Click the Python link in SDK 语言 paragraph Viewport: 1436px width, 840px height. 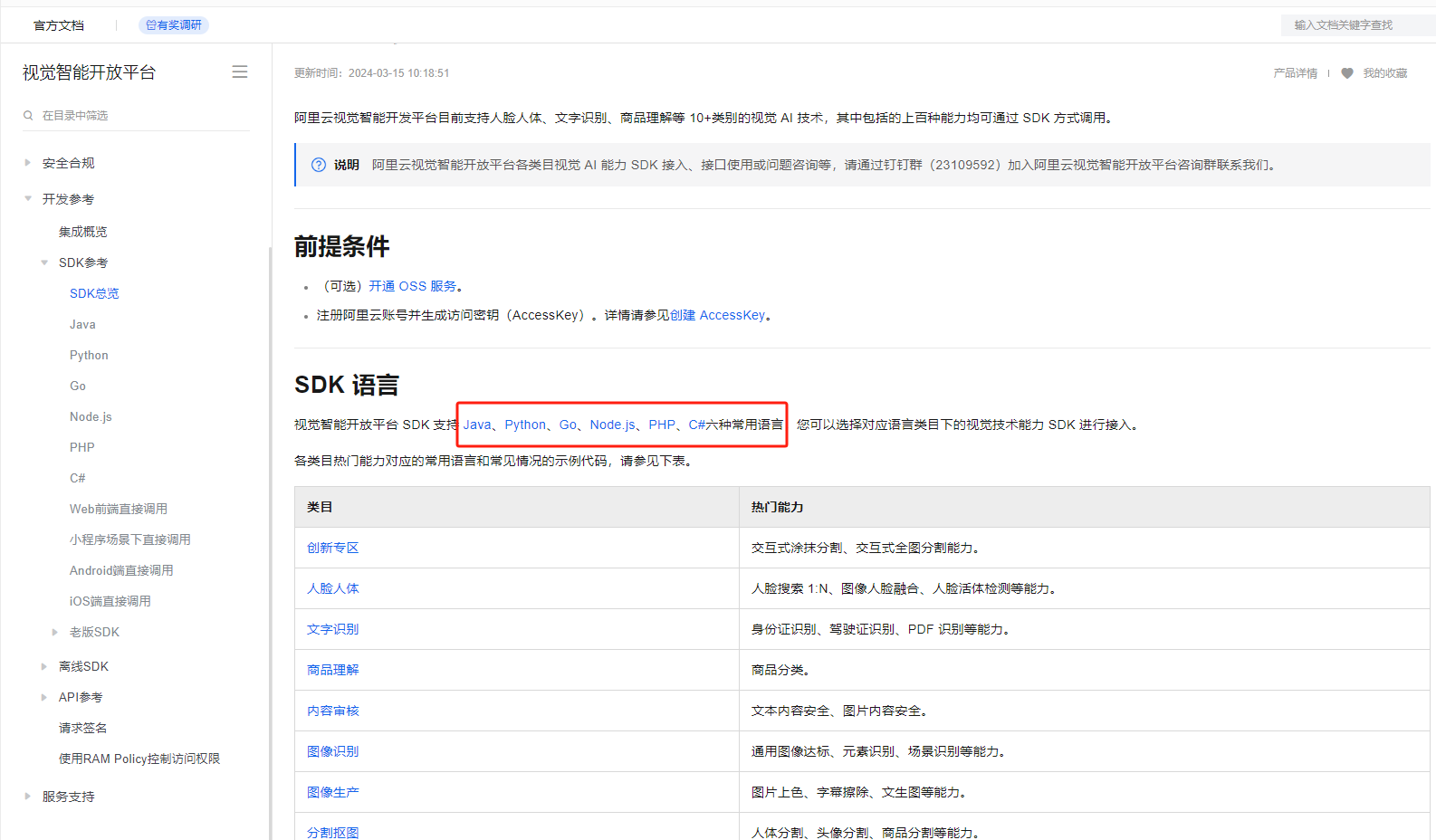(x=525, y=425)
